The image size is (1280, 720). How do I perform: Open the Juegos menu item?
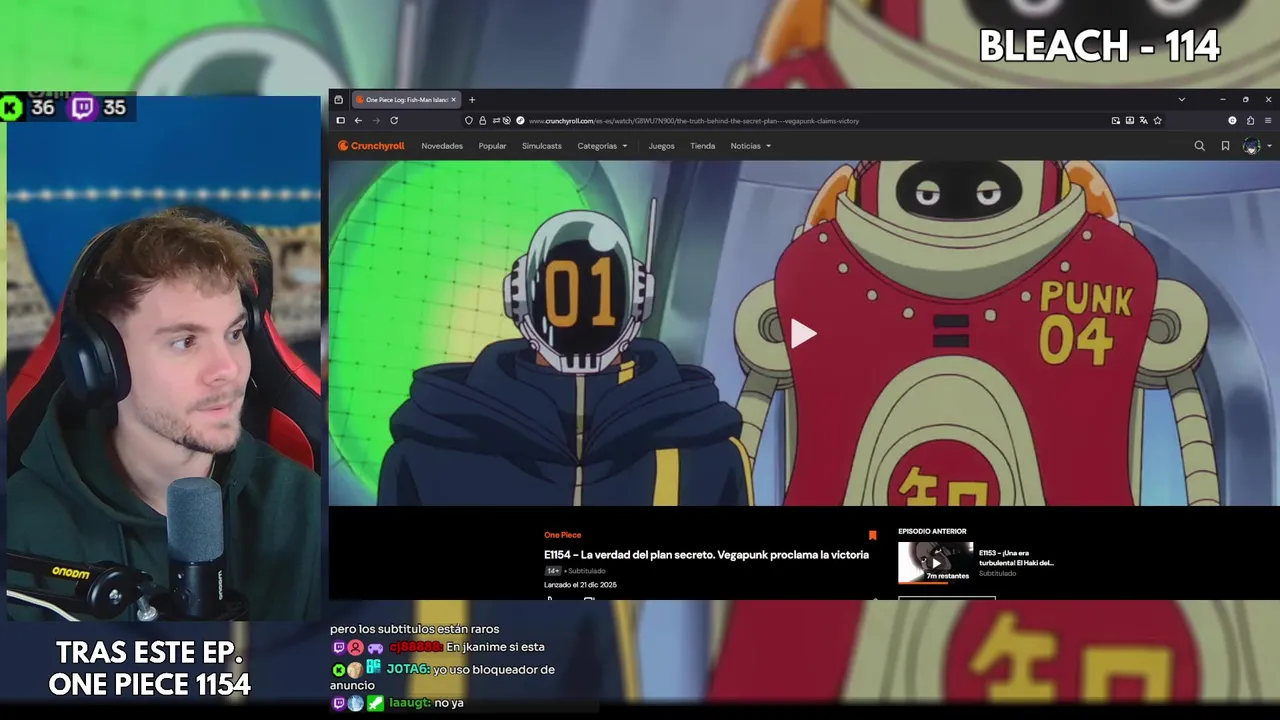click(x=661, y=146)
